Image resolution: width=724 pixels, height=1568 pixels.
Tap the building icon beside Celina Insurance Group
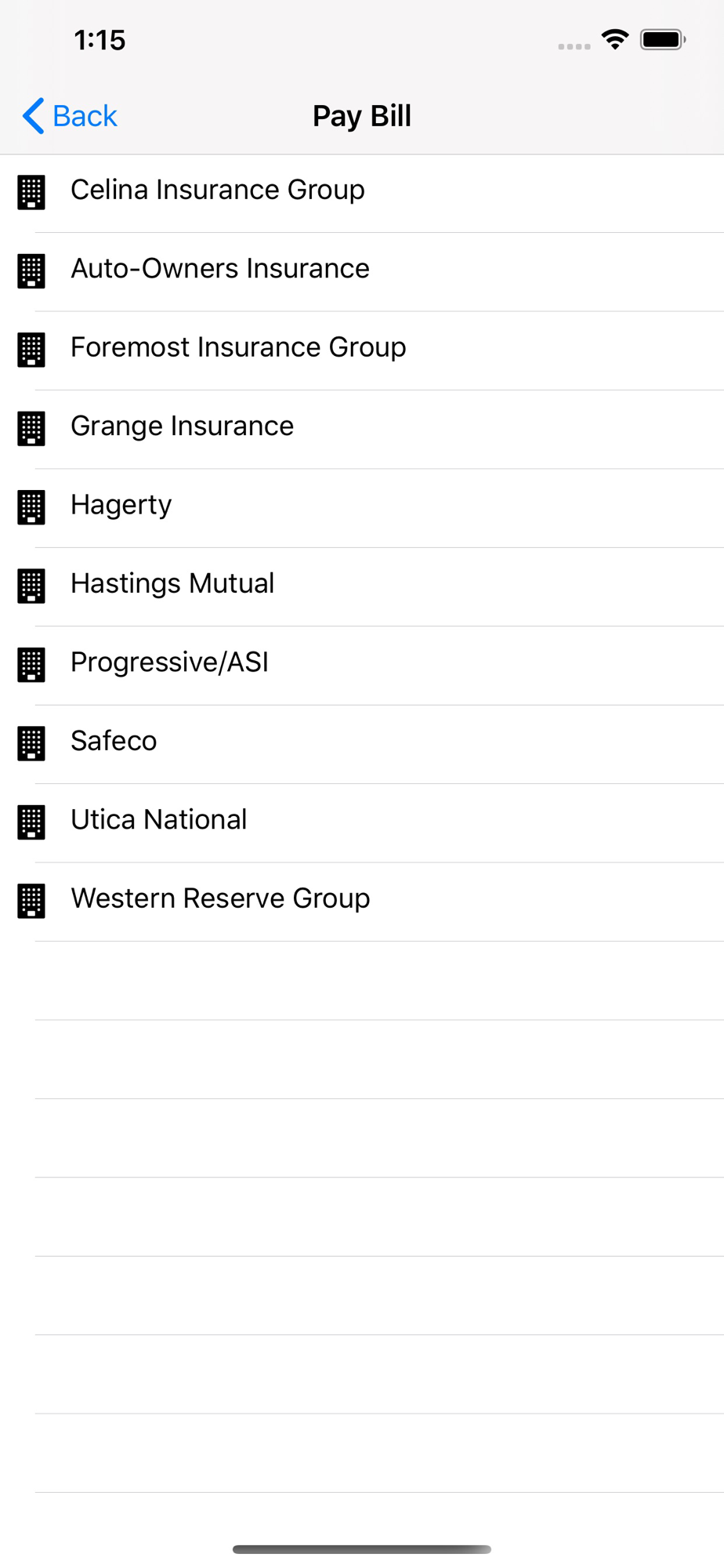point(31,192)
